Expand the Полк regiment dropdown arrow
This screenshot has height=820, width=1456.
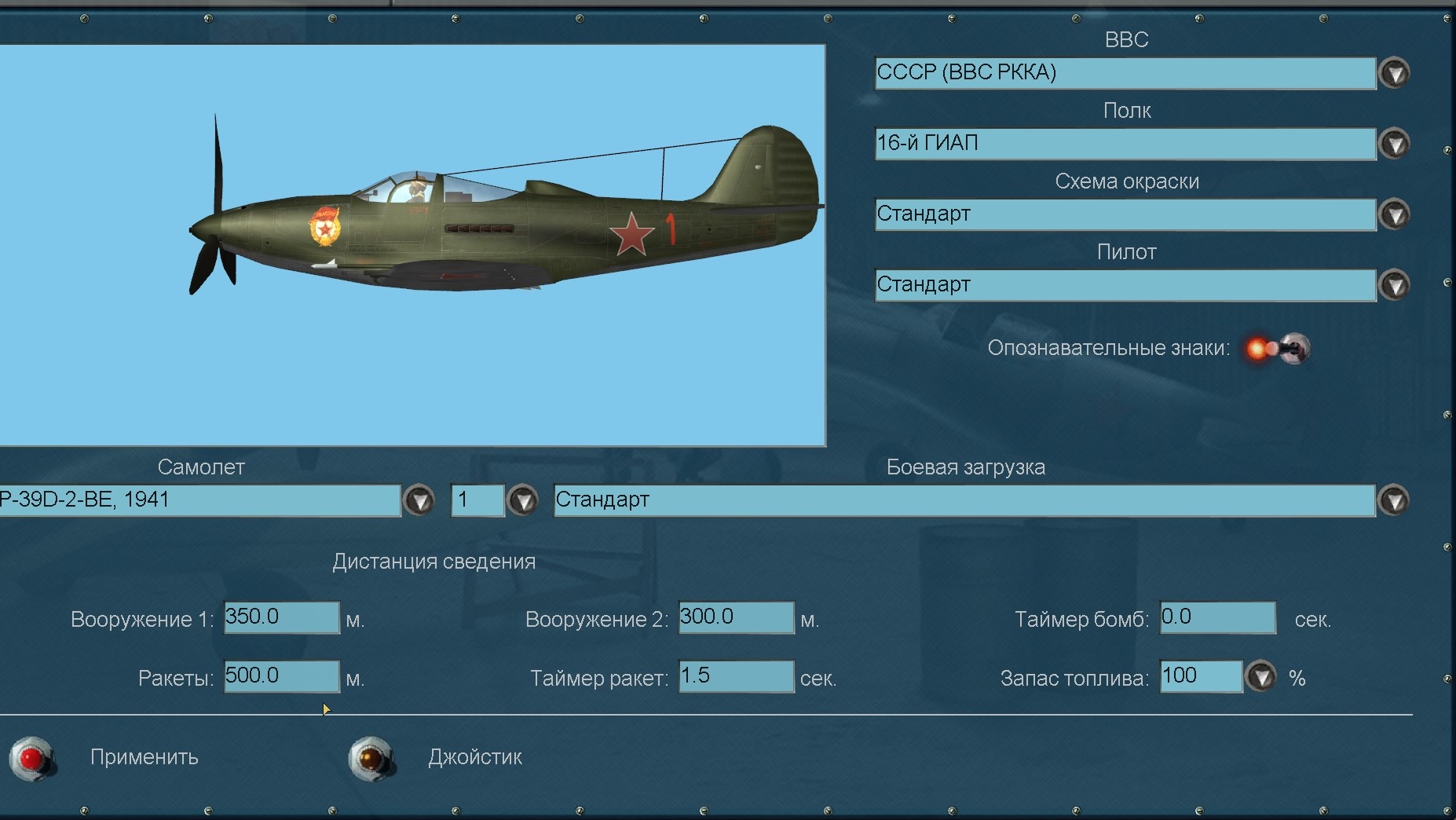click(x=1394, y=144)
